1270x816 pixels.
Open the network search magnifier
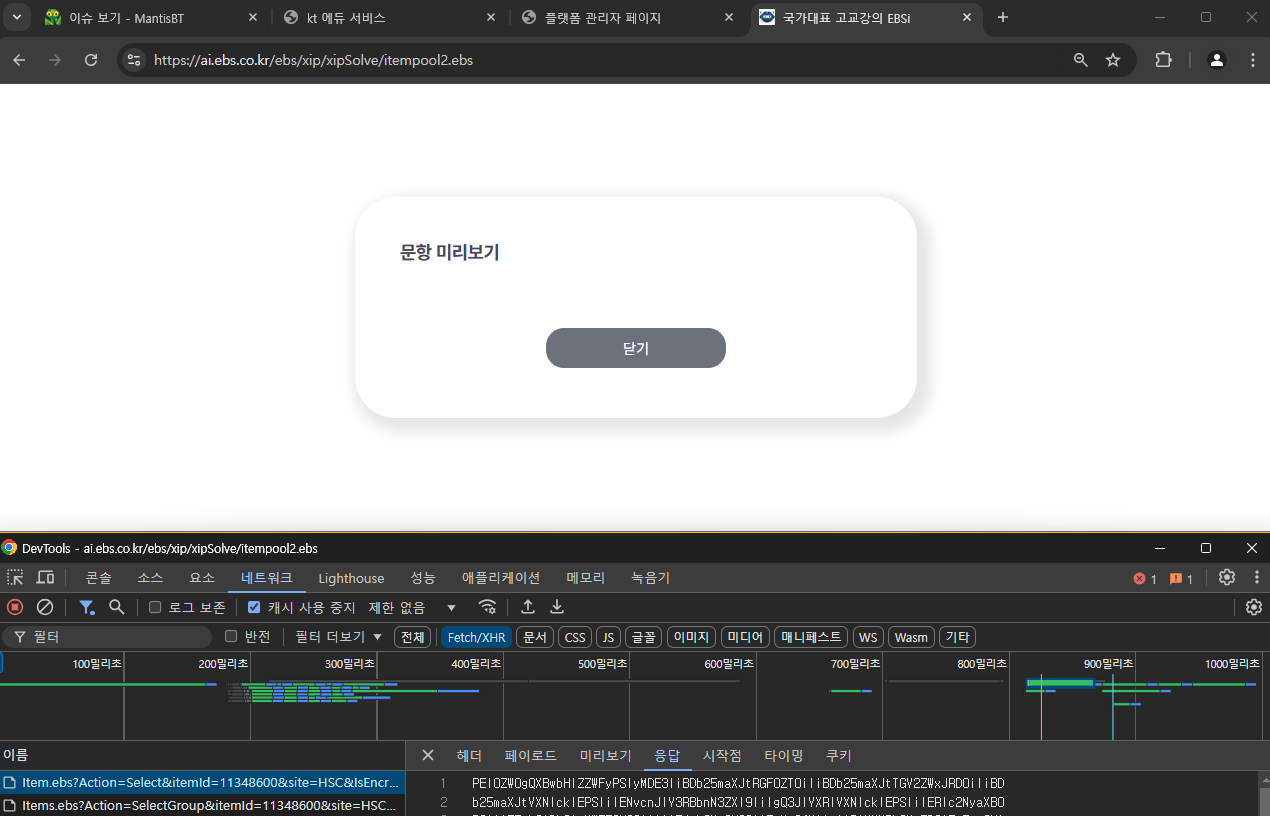117,607
